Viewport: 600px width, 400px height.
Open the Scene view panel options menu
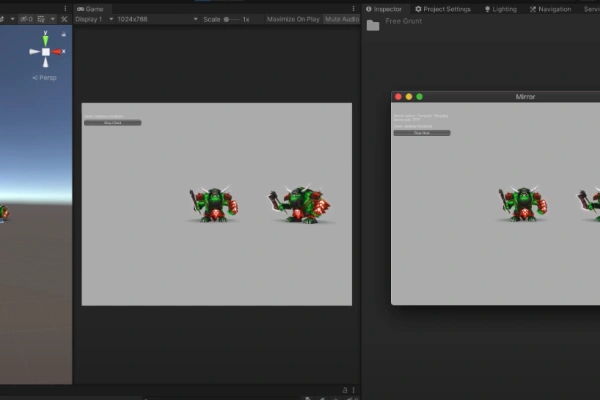click(66, 8)
